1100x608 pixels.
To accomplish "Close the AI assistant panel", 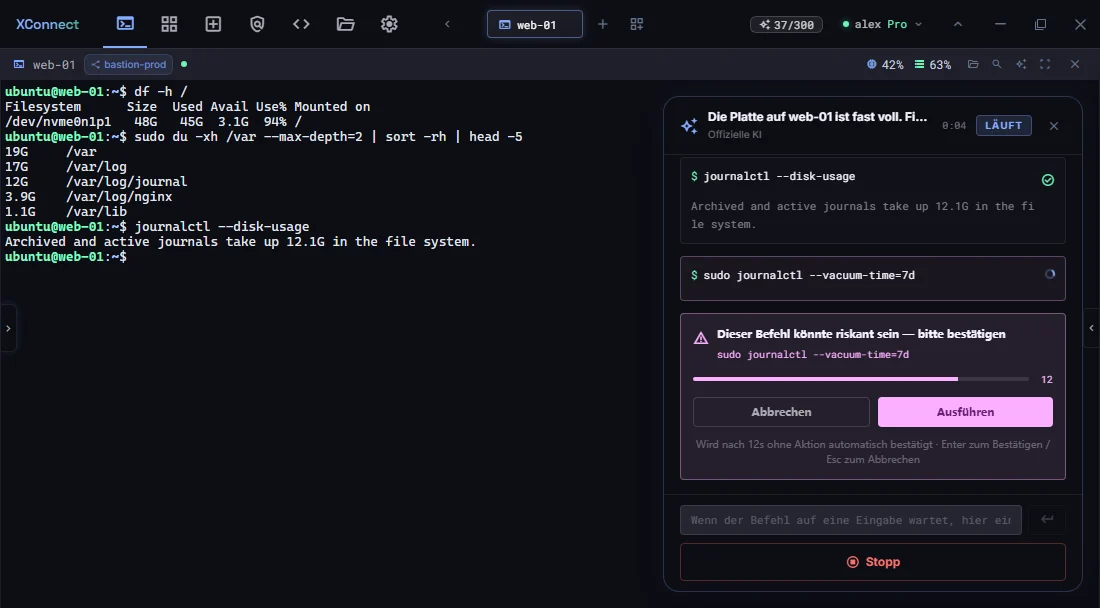I will click(1054, 126).
